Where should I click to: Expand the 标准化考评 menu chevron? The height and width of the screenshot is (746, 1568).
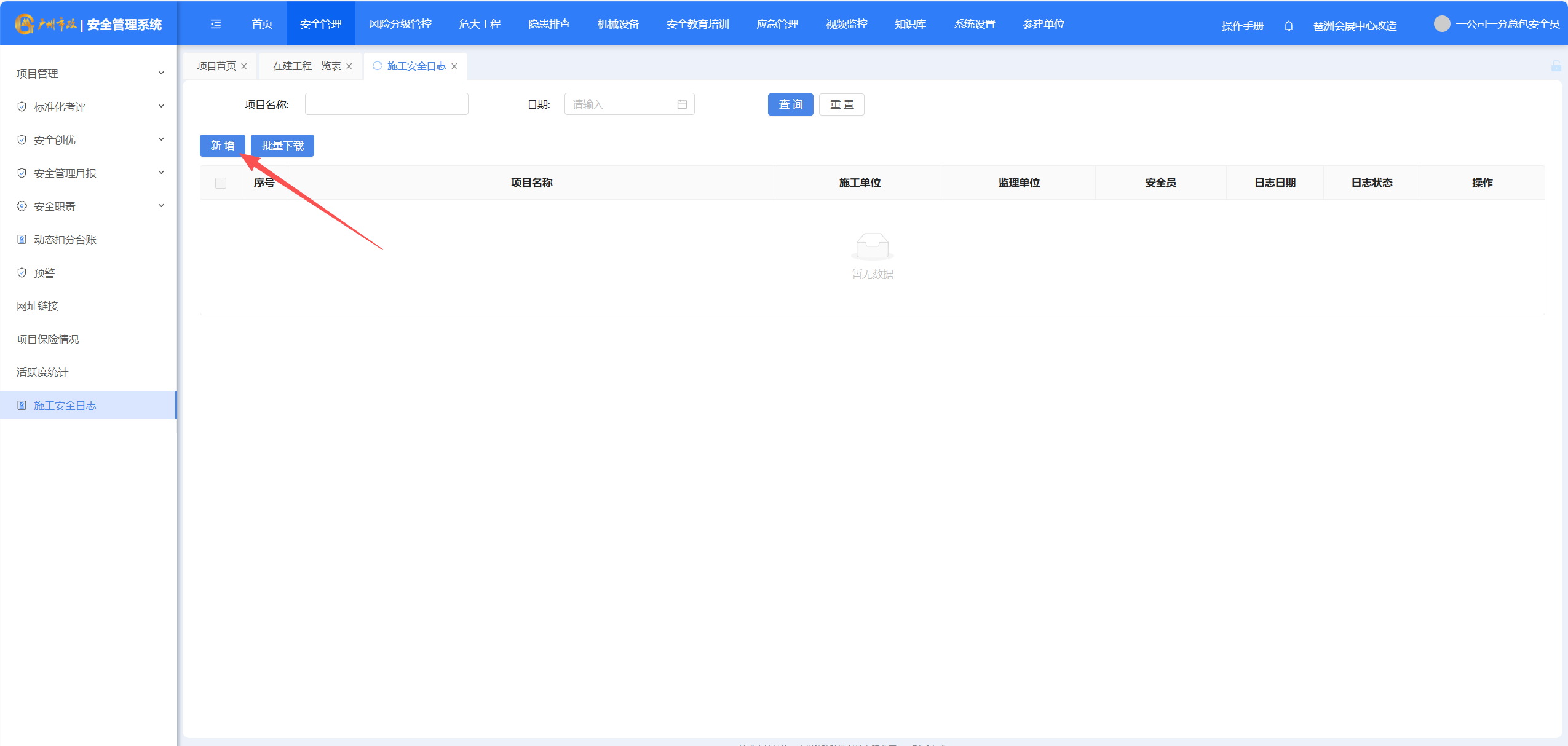pos(161,106)
